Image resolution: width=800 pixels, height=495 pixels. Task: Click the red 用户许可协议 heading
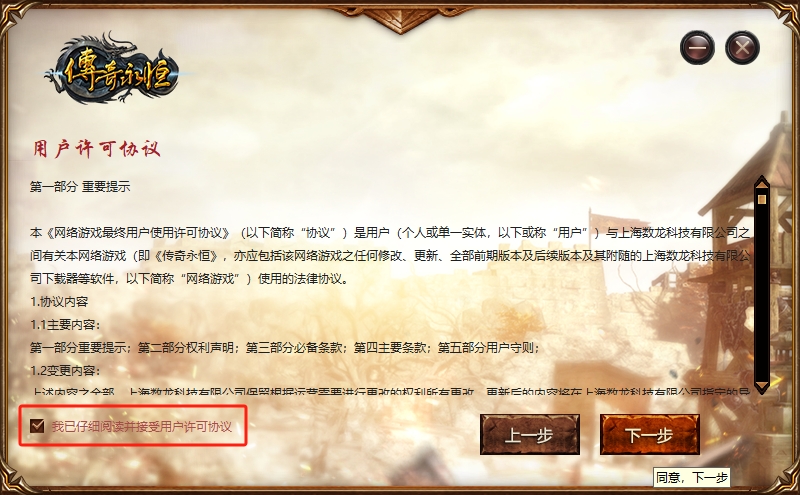click(x=97, y=149)
